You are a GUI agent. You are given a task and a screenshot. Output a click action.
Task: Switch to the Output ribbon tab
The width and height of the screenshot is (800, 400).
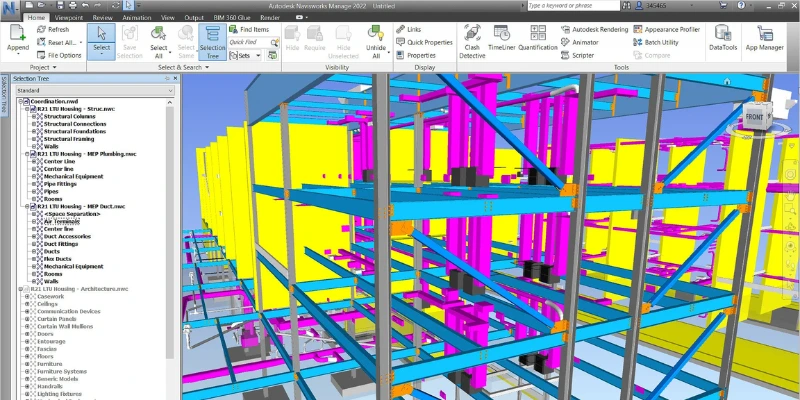[194, 17]
